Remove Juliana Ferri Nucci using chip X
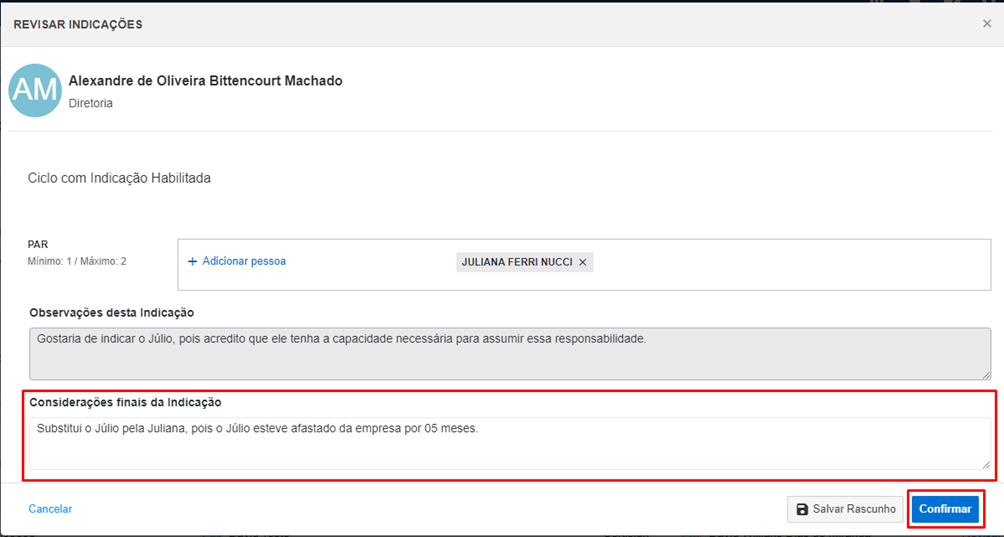 pos(583,262)
